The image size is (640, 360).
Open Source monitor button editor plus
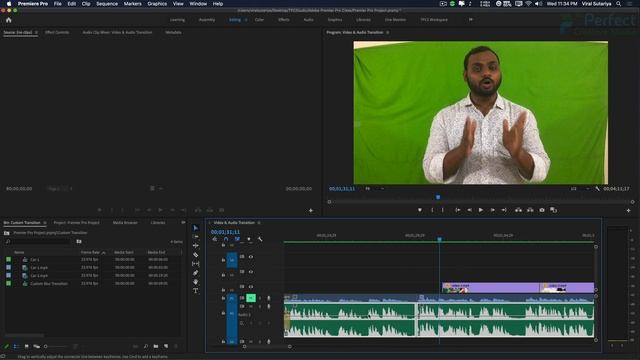point(311,210)
